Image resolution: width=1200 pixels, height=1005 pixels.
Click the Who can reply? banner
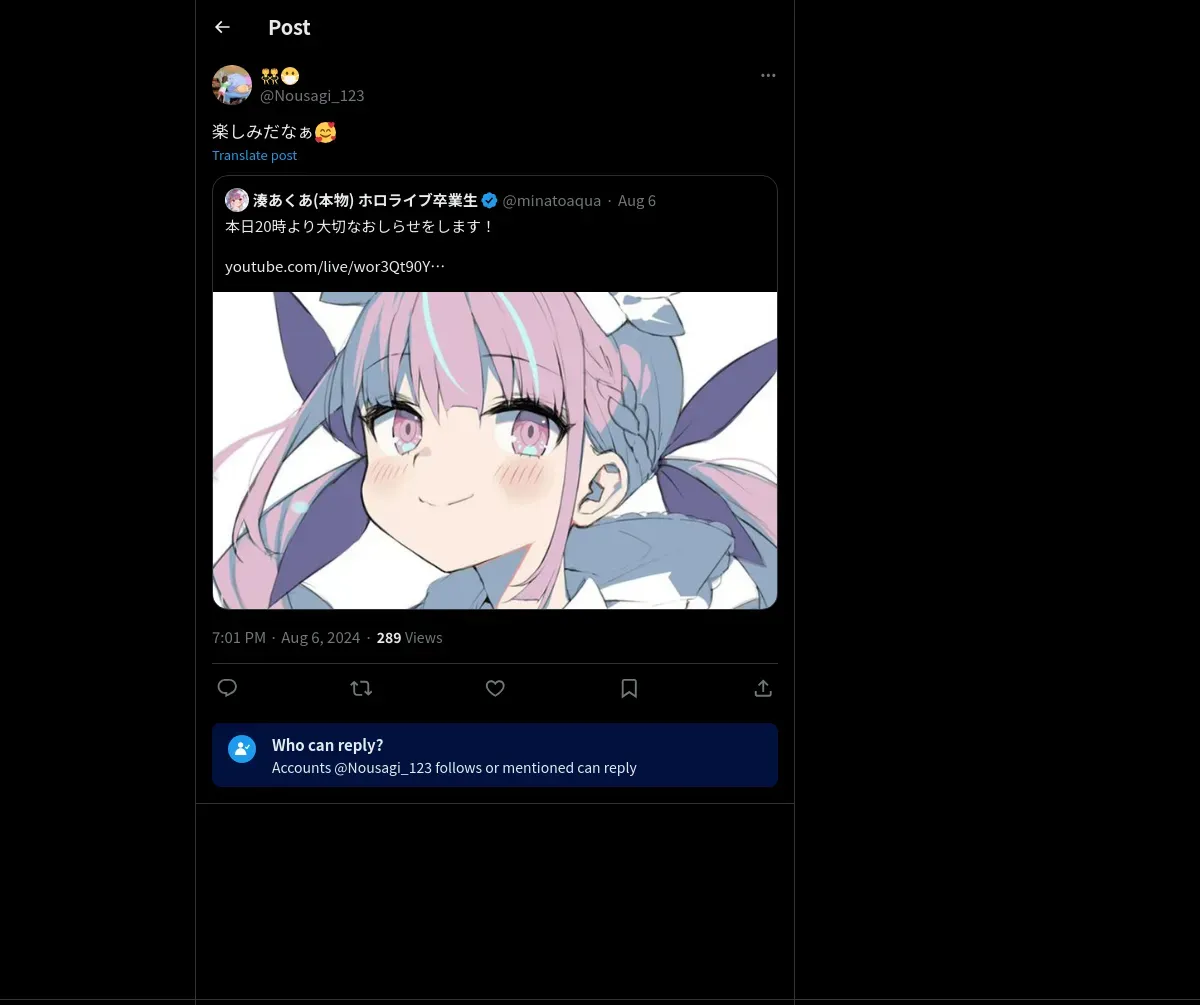click(x=495, y=755)
